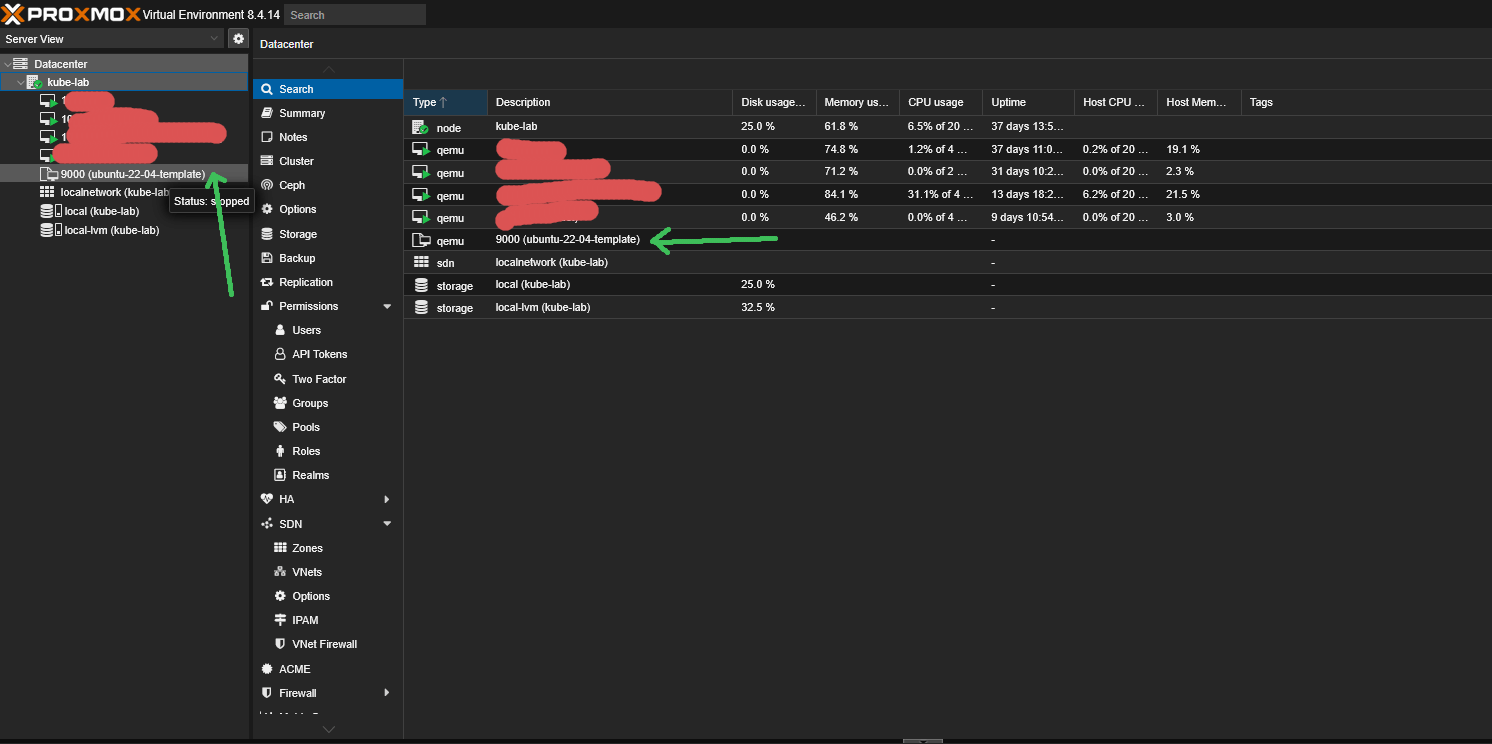The height and width of the screenshot is (744, 1492).
Task: Open Two Factor settings
Action: (319, 379)
